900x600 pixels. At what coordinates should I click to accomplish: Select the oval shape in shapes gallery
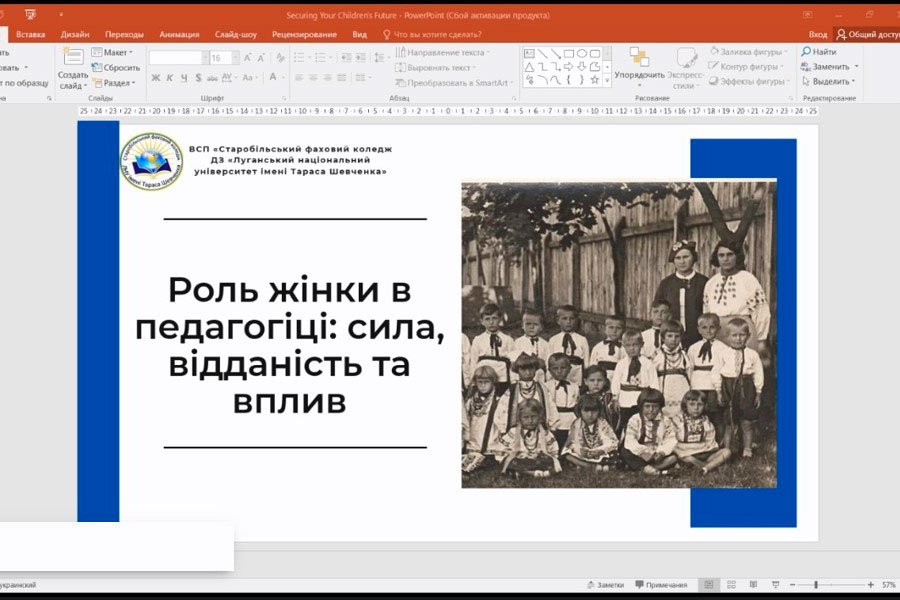click(x=582, y=53)
